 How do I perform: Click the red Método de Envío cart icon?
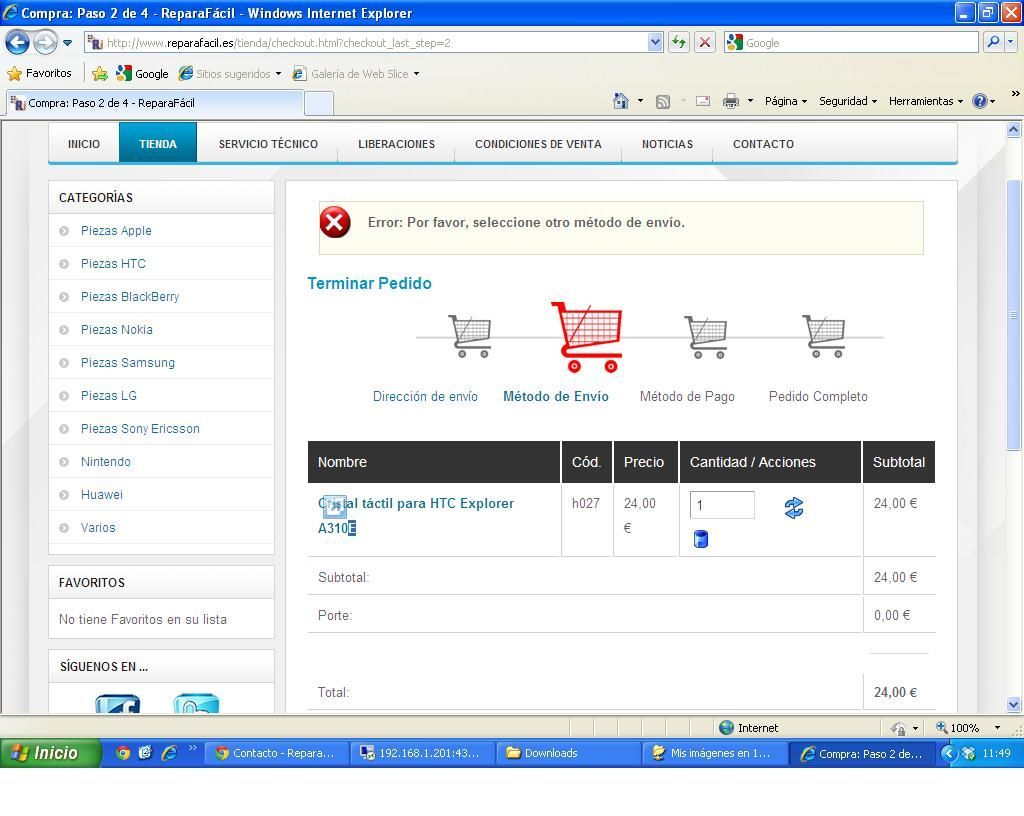(x=586, y=337)
